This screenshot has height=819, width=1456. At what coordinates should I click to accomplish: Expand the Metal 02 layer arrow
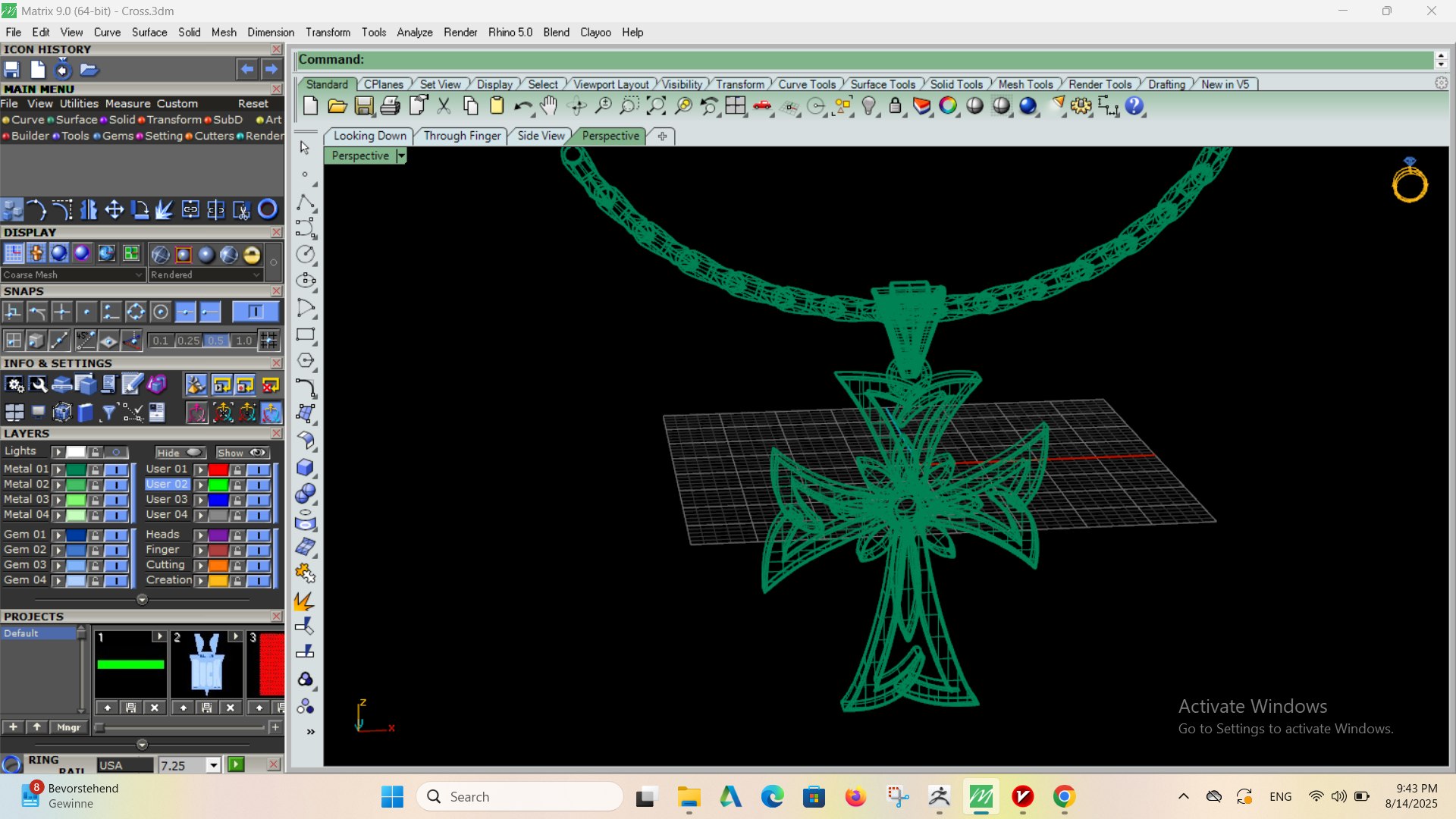58,485
